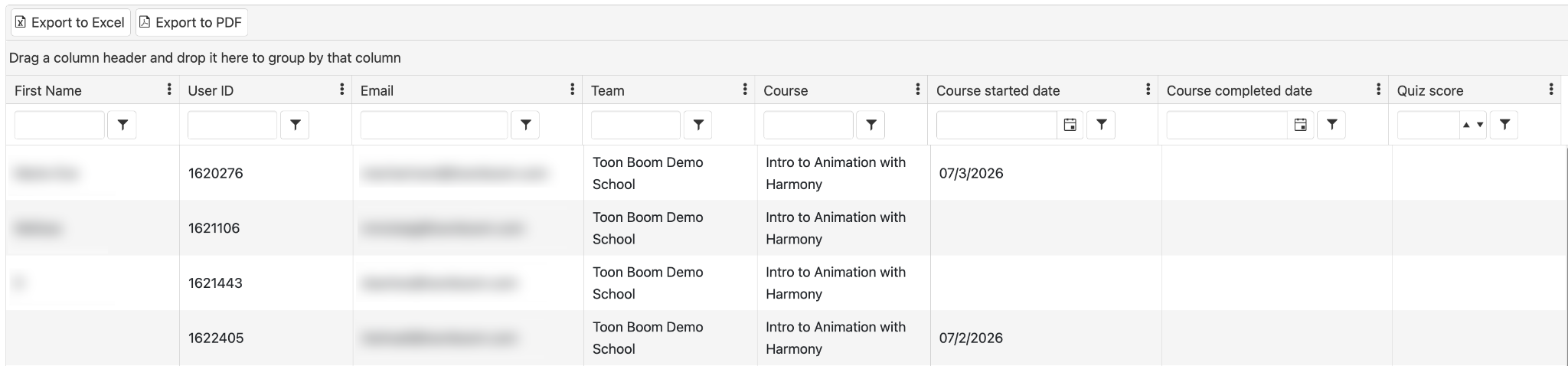
Task: Select the row with User ID 1621443
Action: (x=786, y=283)
